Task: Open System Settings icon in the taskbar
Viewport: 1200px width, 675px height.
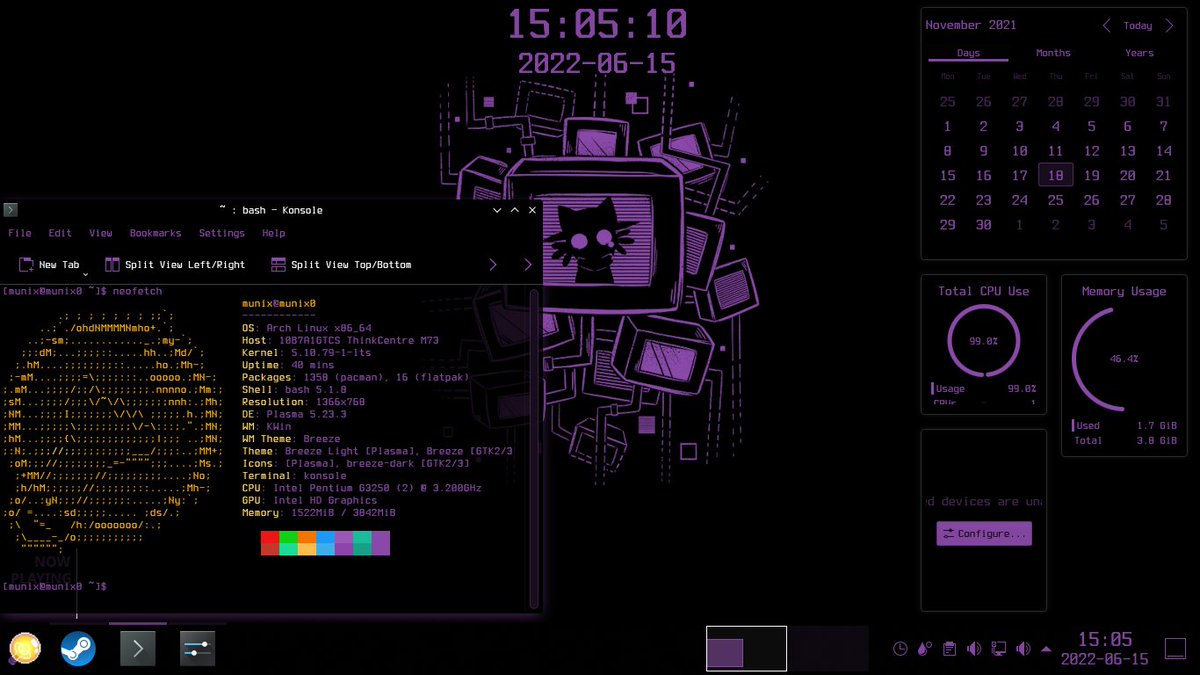Action: (x=197, y=648)
